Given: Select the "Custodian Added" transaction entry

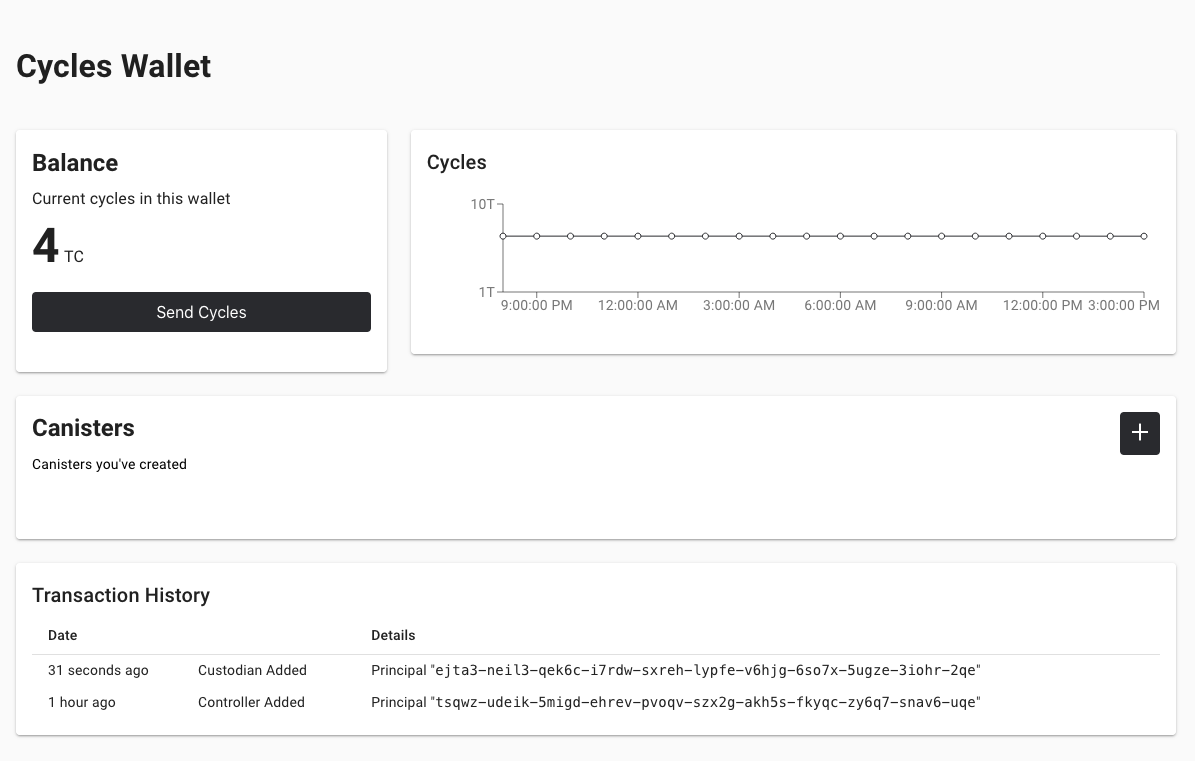Looking at the screenshot, I should click(252, 670).
